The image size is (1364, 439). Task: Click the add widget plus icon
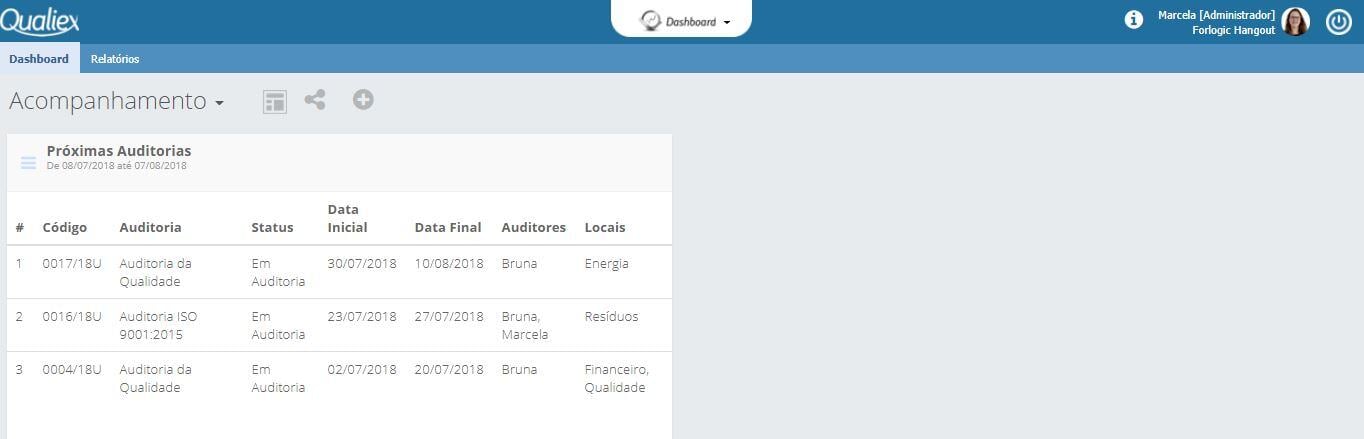(363, 99)
